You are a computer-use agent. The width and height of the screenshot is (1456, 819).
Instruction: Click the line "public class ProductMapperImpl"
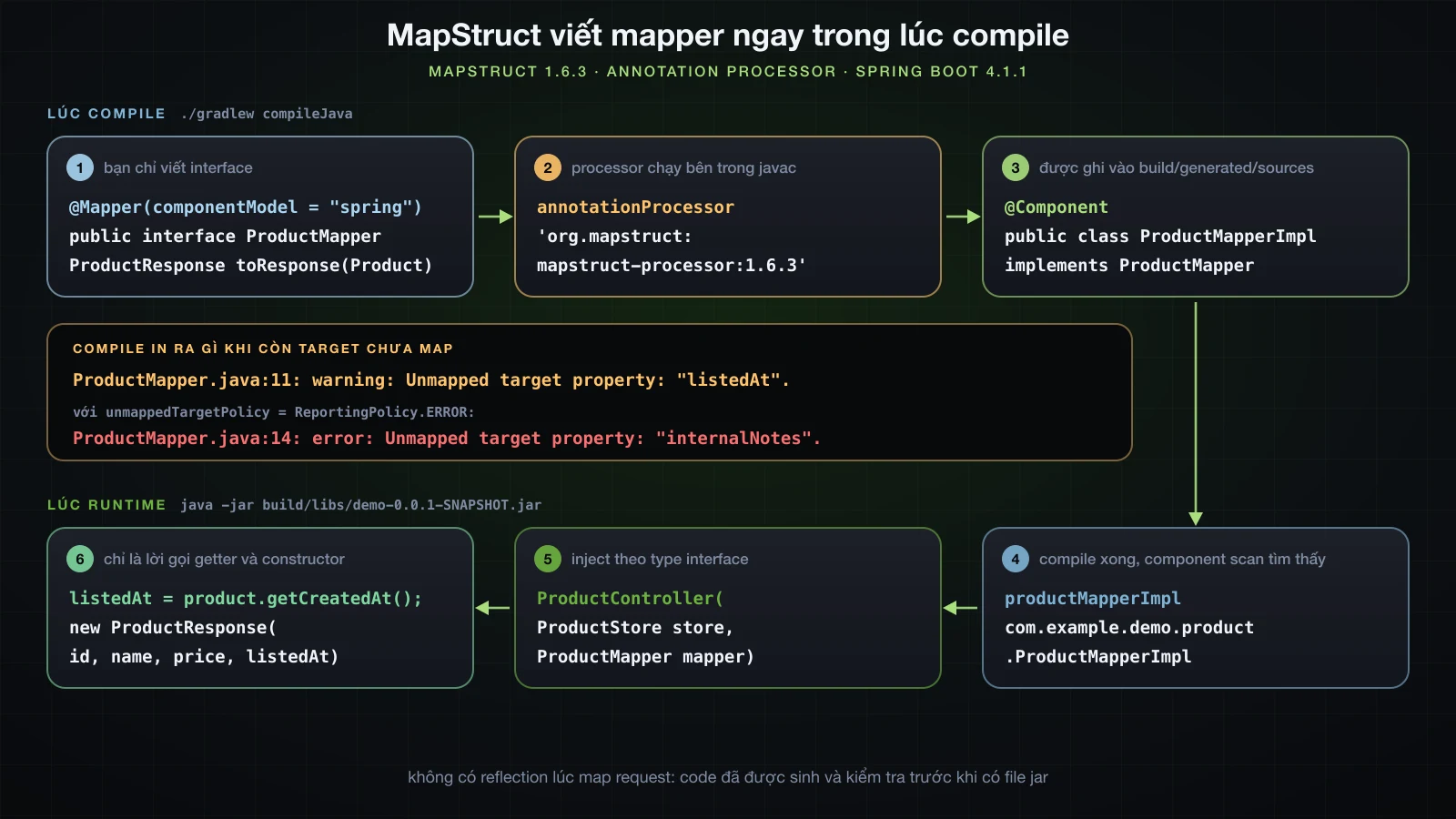[x=1160, y=237]
